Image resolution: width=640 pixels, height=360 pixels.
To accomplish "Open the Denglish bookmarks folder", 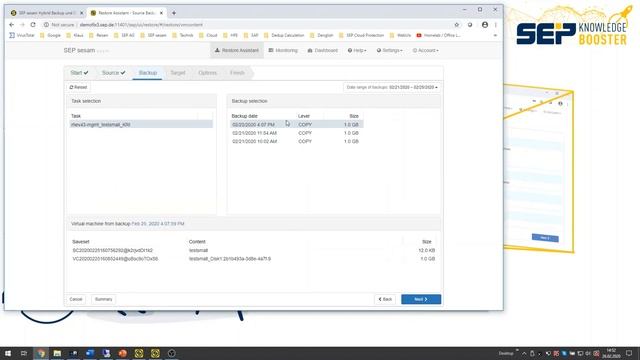I will 322,36.
